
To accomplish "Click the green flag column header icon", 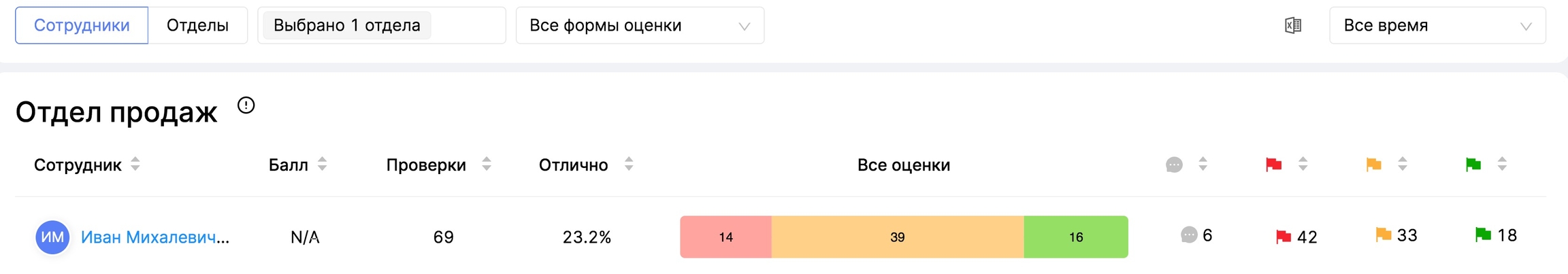I will [x=1473, y=165].
